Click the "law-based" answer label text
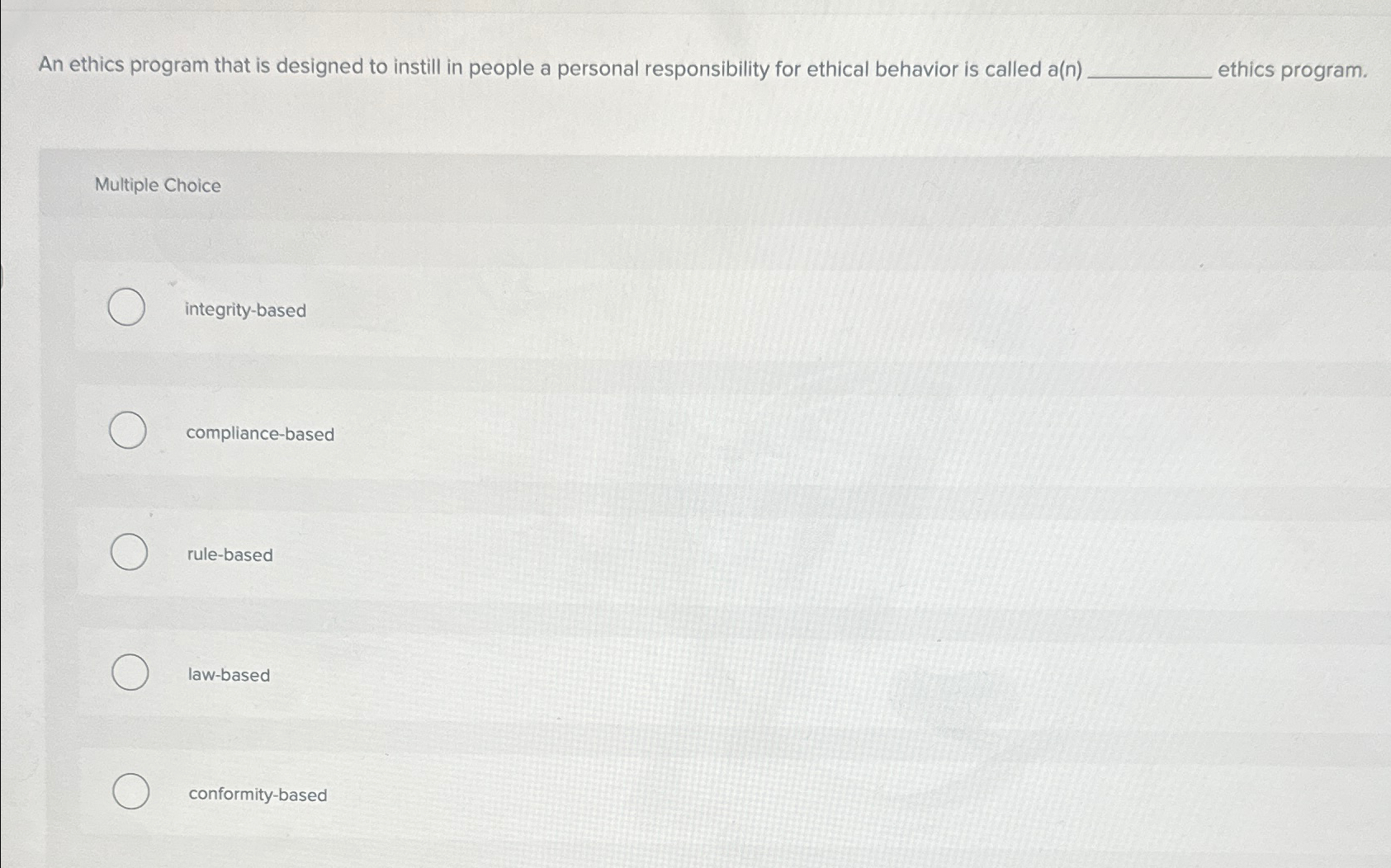Image resolution: width=1391 pixels, height=868 pixels. click(x=229, y=675)
